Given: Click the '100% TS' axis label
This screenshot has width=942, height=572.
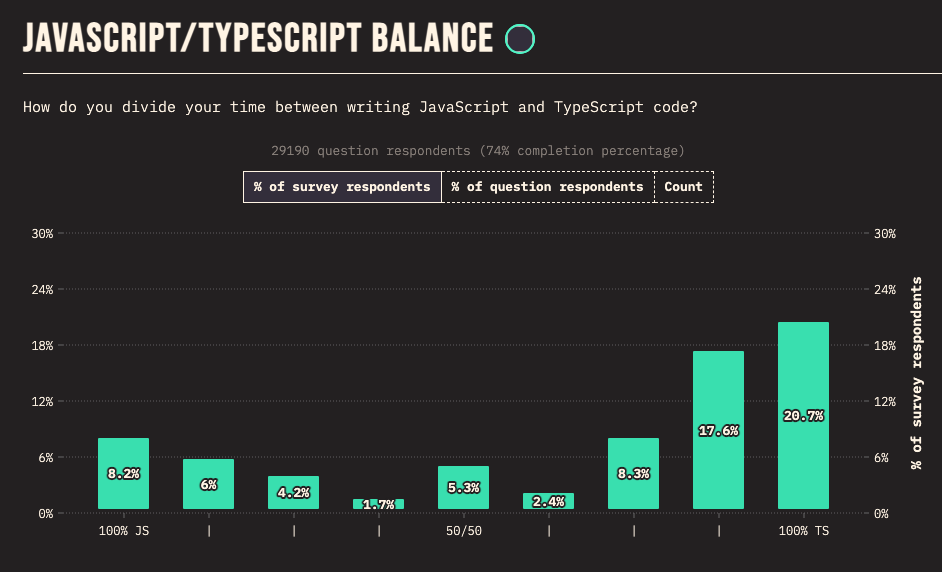Looking at the screenshot, I should (x=804, y=531).
